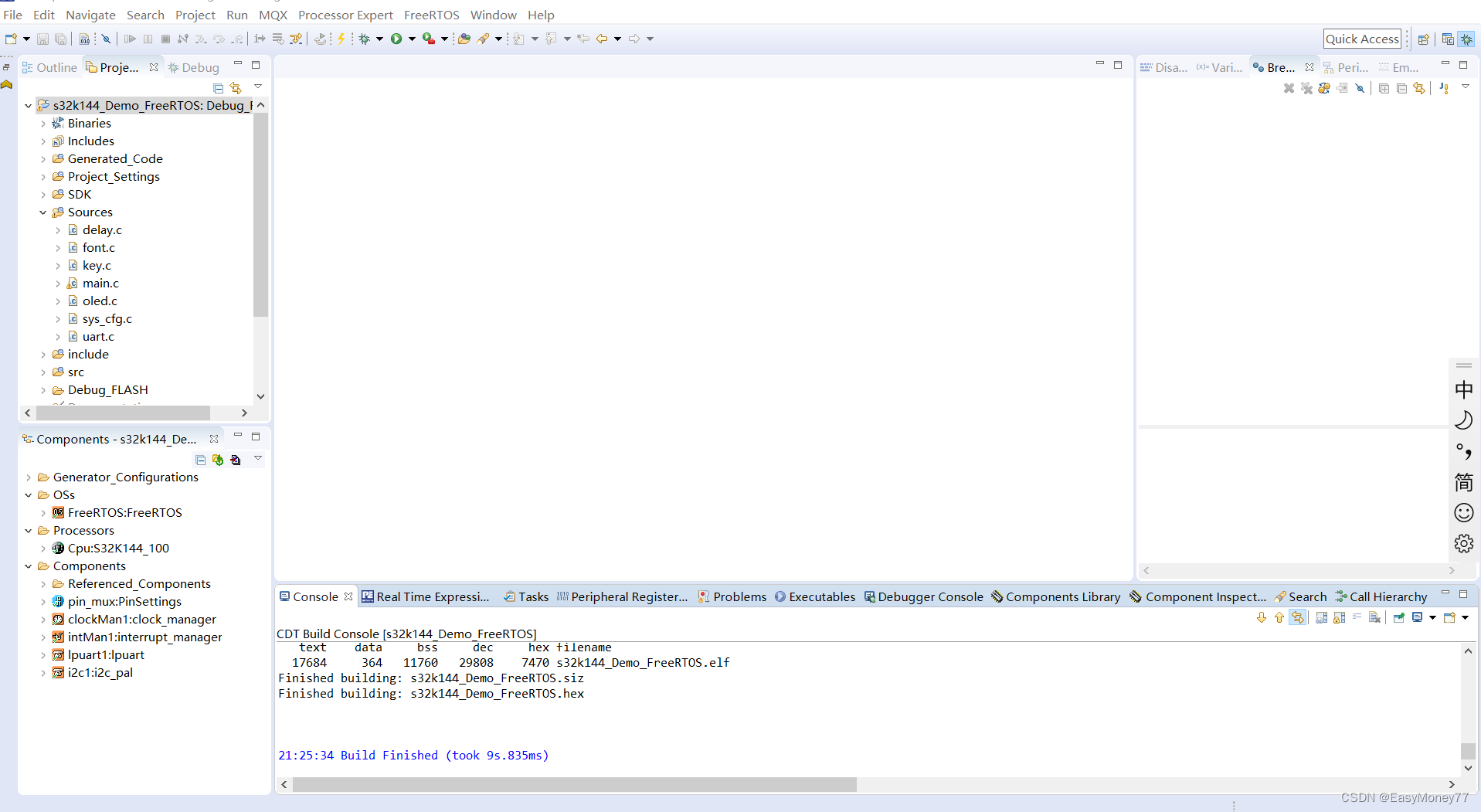Run the project using the green Run icon
This screenshot has width=1481, height=812.
click(396, 38)
